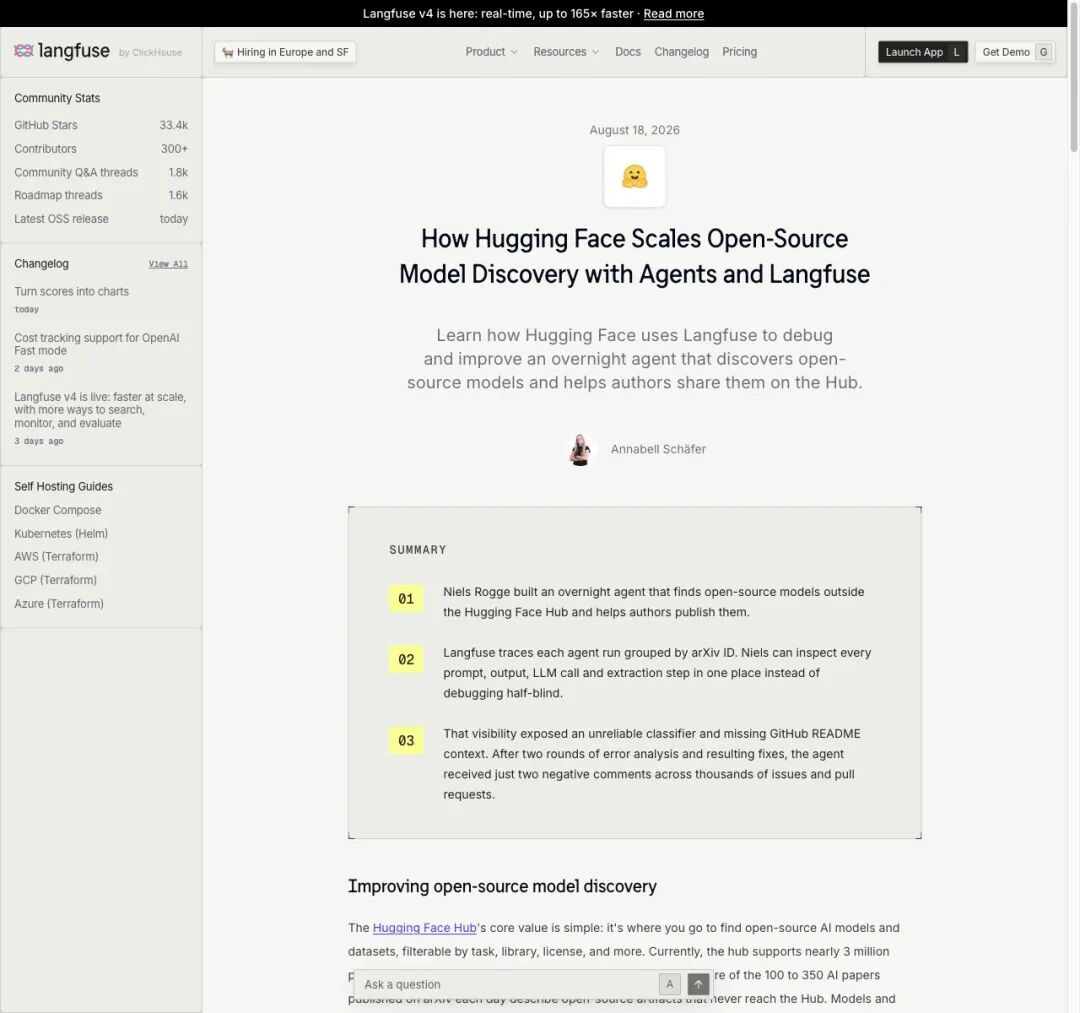
Task: Click the yellow '03' summary badge
Action: 406,740
